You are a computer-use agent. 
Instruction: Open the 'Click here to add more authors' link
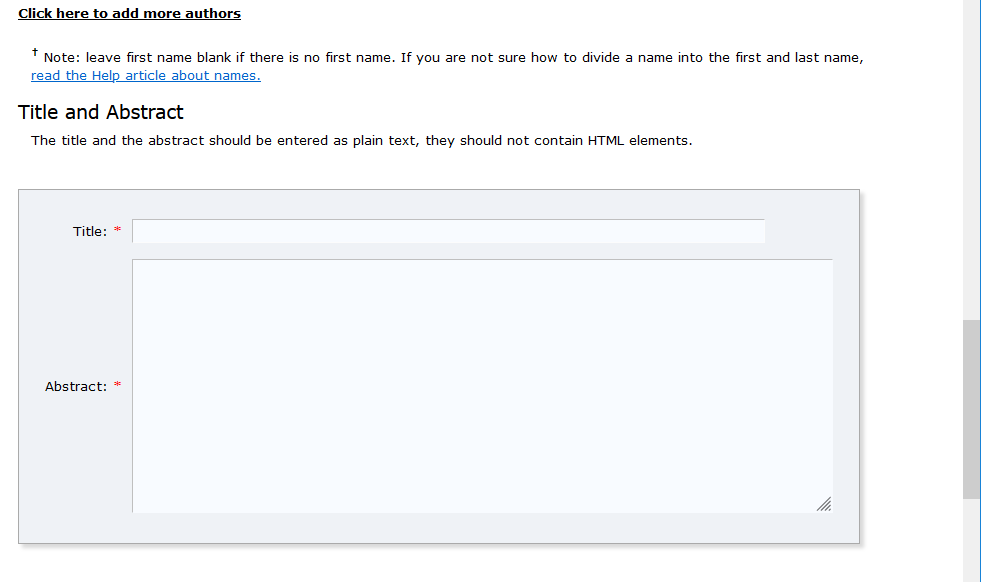pos(129,13)
